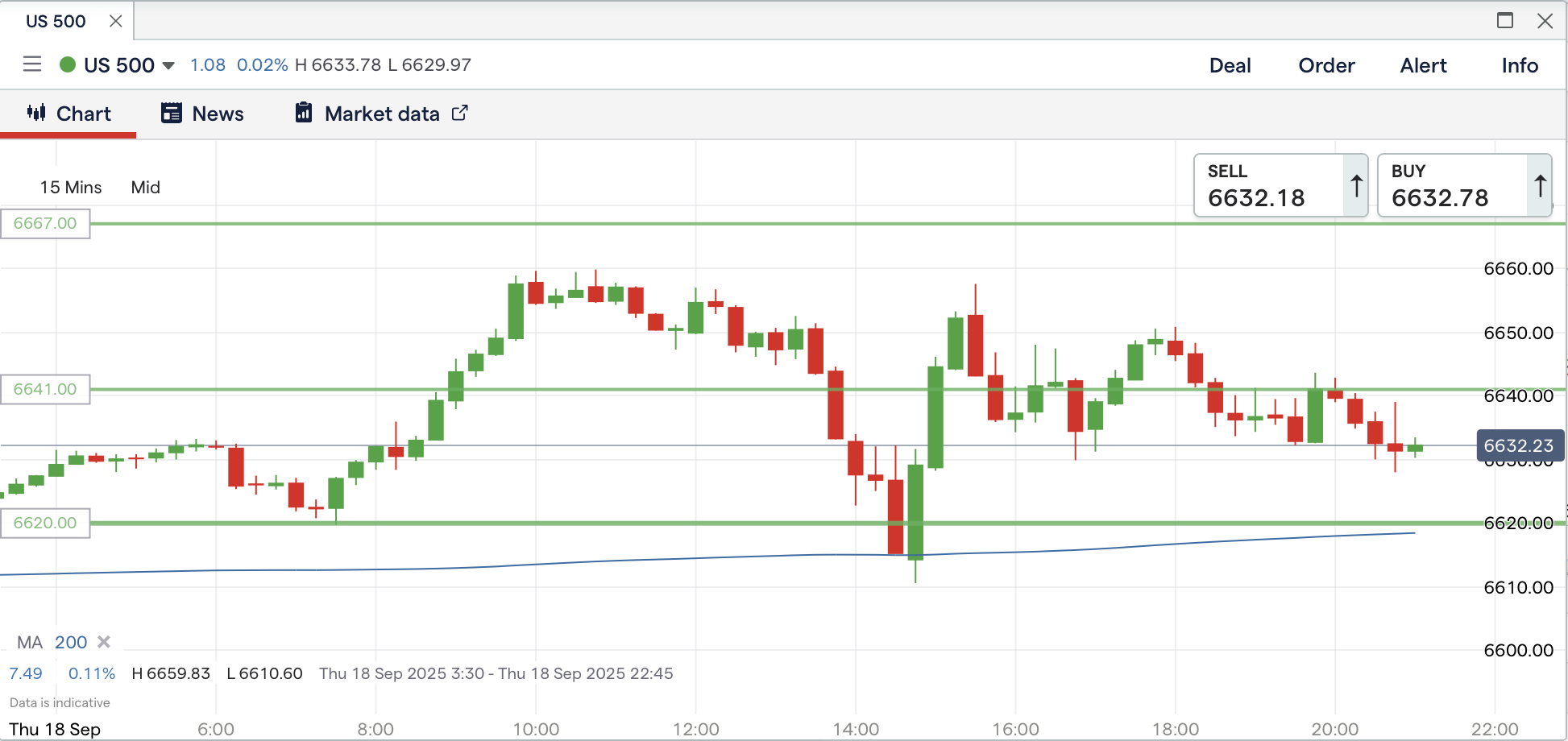
Task: Switch to the News tab
Action: tap(218, 114)
